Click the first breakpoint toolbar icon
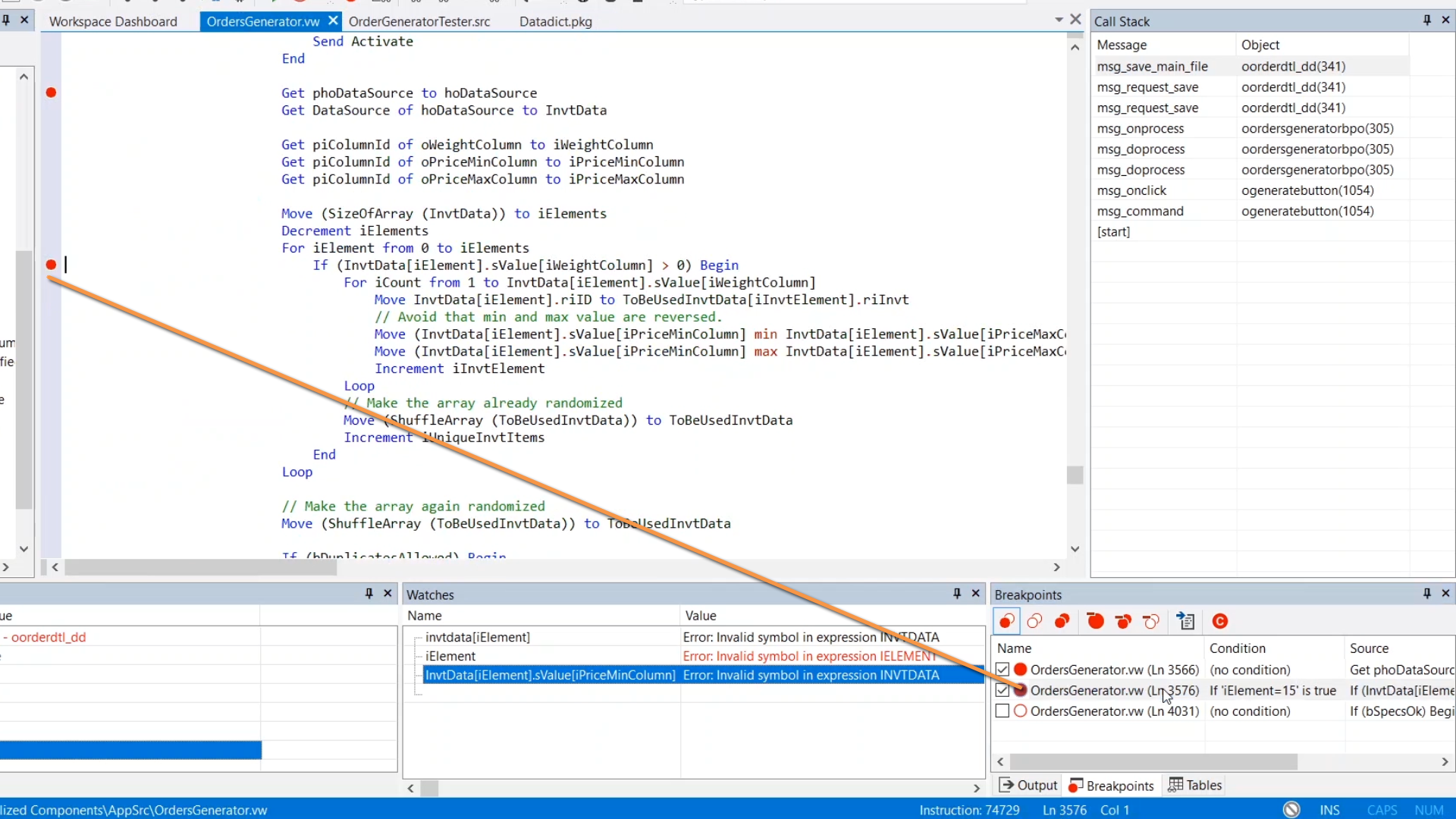This screenshot has height=819, width=1456. [x=1007, y=622]
